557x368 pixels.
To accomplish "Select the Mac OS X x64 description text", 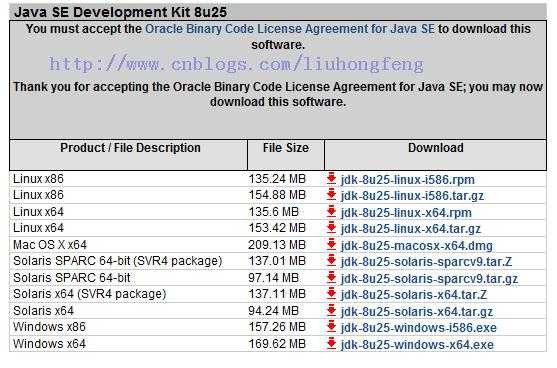I will (50, 245).
